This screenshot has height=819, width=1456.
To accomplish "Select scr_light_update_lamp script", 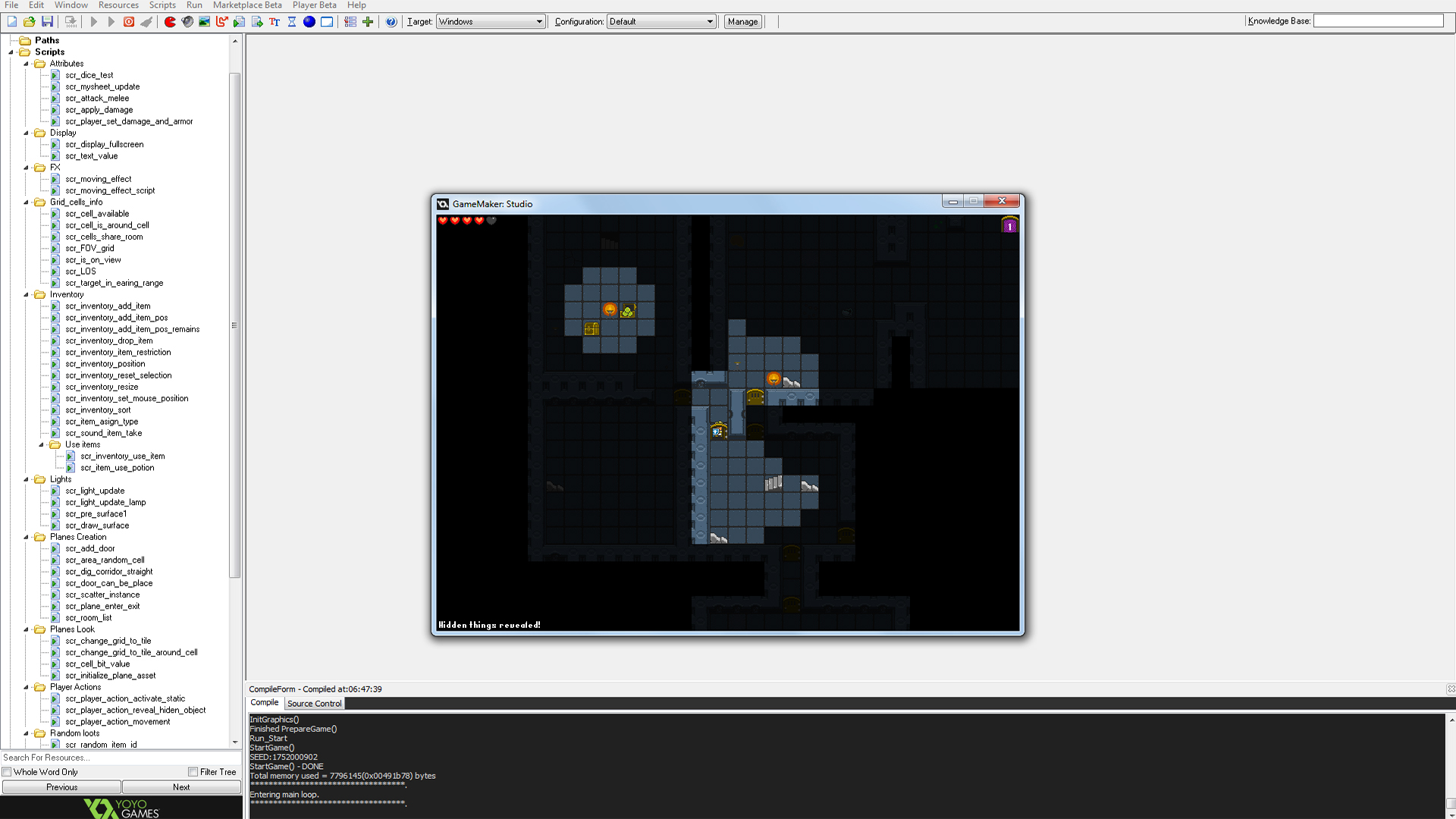I will [x=105, y=502].
